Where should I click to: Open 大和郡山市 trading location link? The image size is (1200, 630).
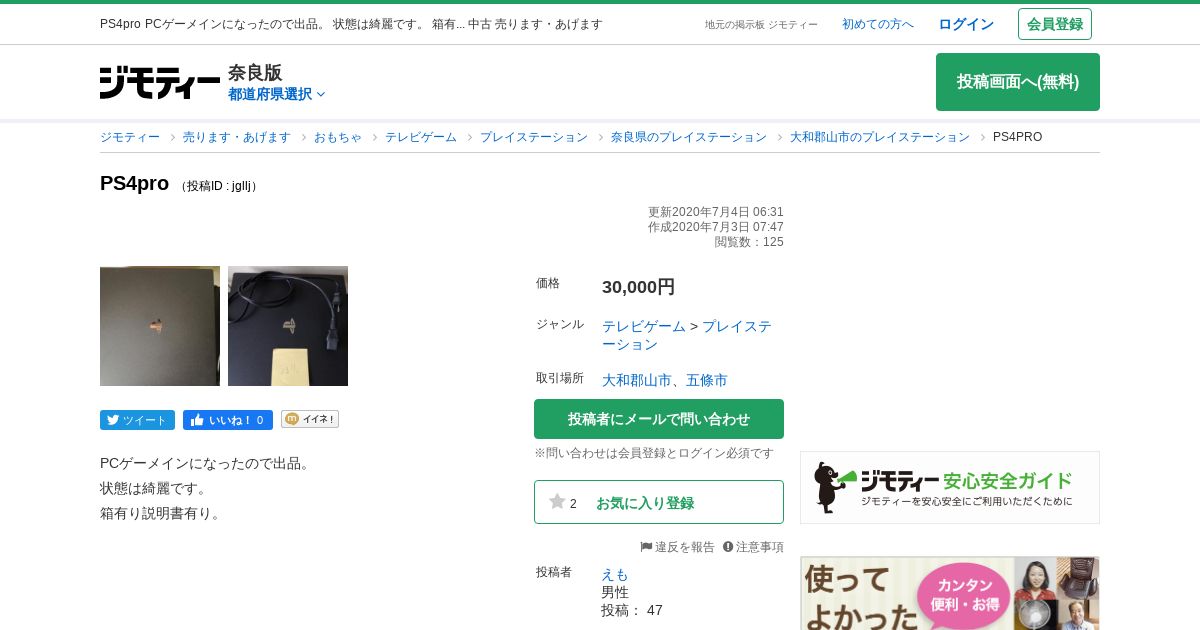click(x=637, y=380)
